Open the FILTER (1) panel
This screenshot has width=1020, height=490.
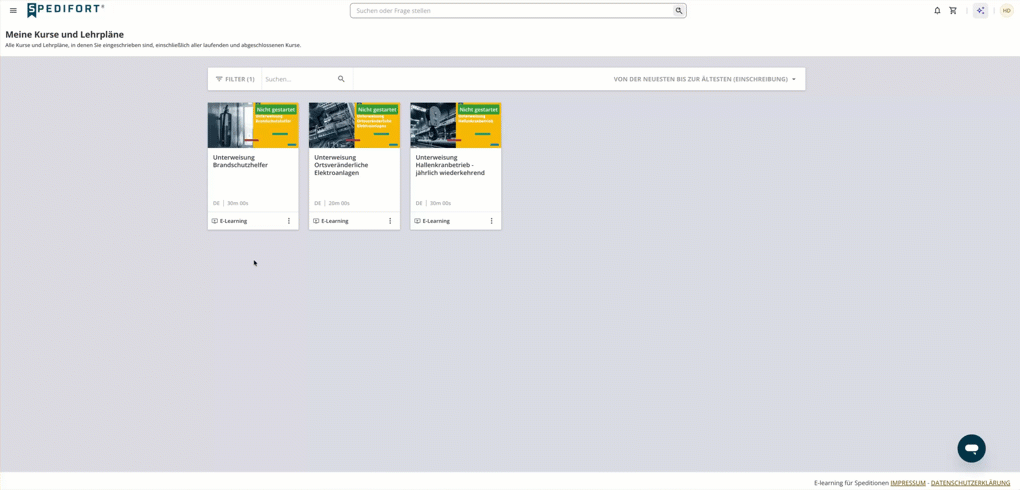[x=235, y=79]
